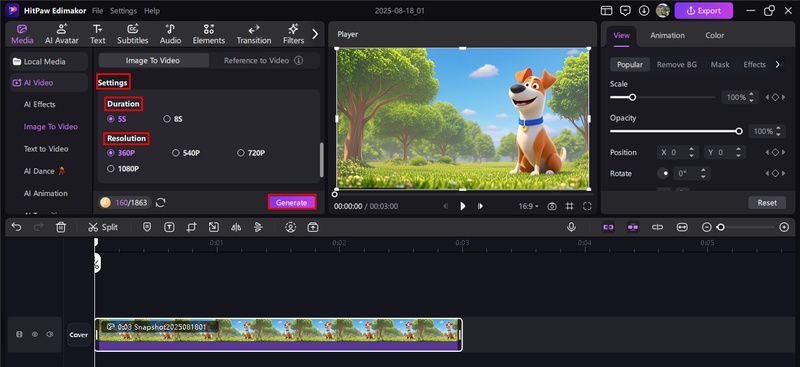
Task: Select Local Media in sidebar
Action: click(49, 62)
